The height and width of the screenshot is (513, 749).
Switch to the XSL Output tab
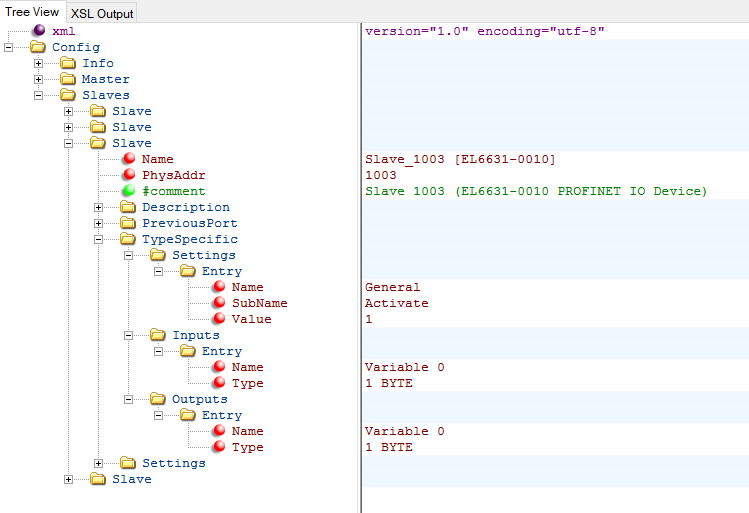point(102,13)
